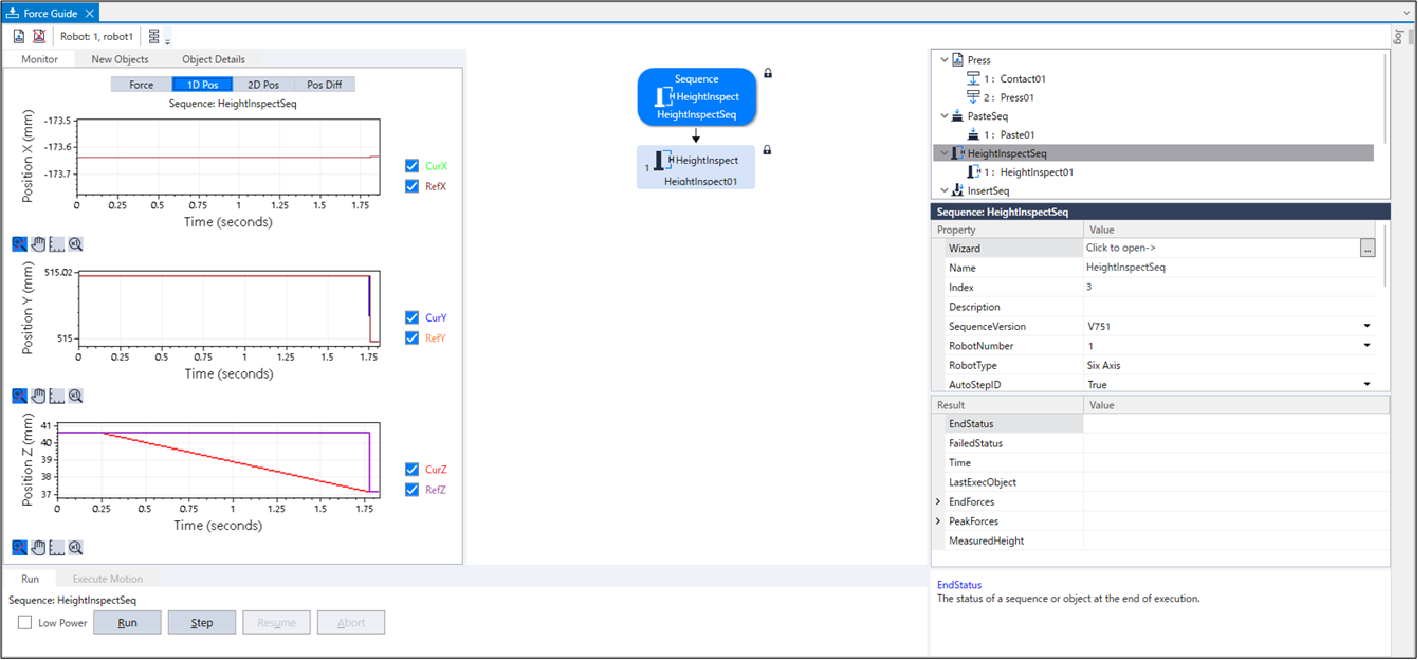The image size is (1418, 660).
Task: Click reset zoom icon under Position Z graph
Action: [x=75, y=547]
